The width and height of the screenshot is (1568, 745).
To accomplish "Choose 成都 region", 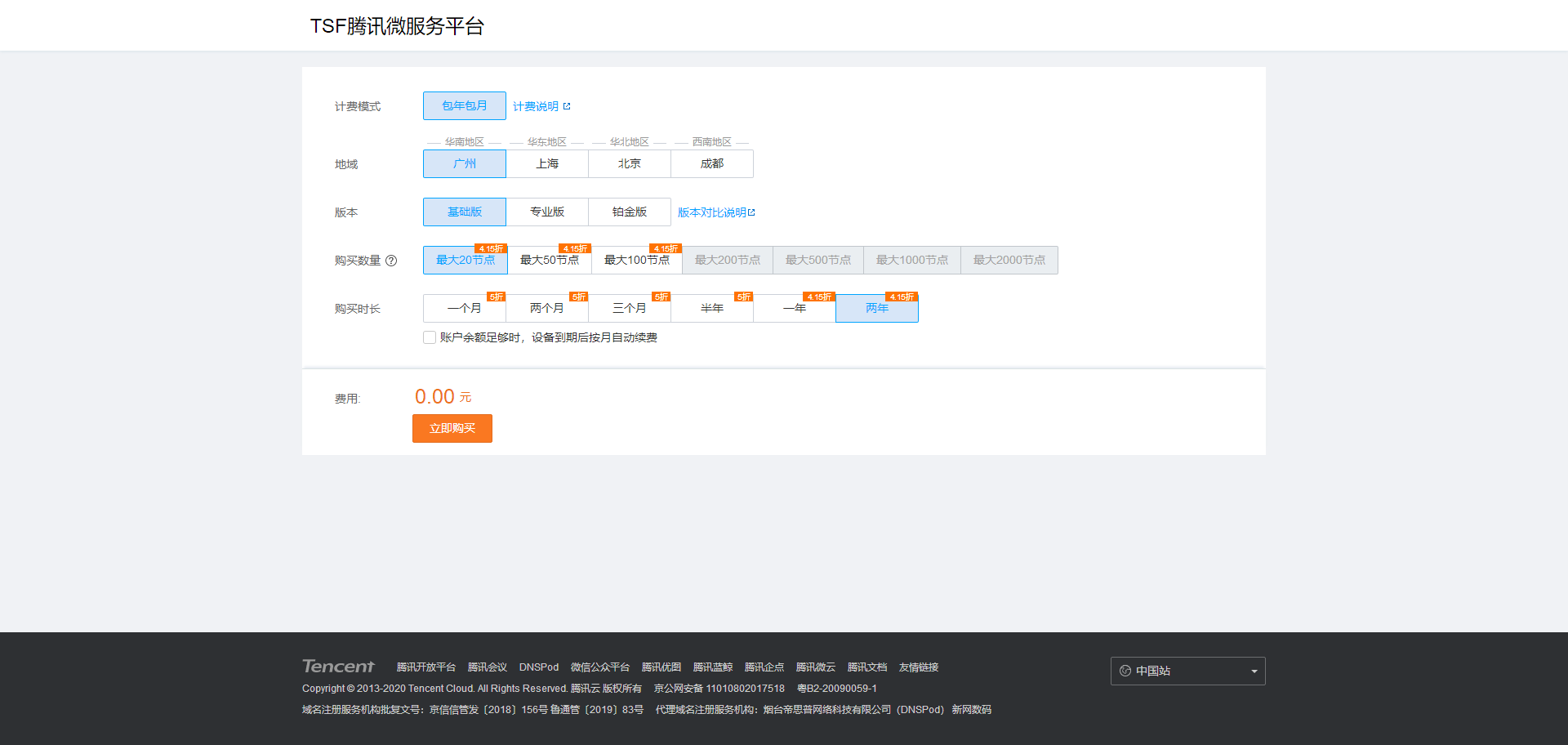I will coord(711,164).
